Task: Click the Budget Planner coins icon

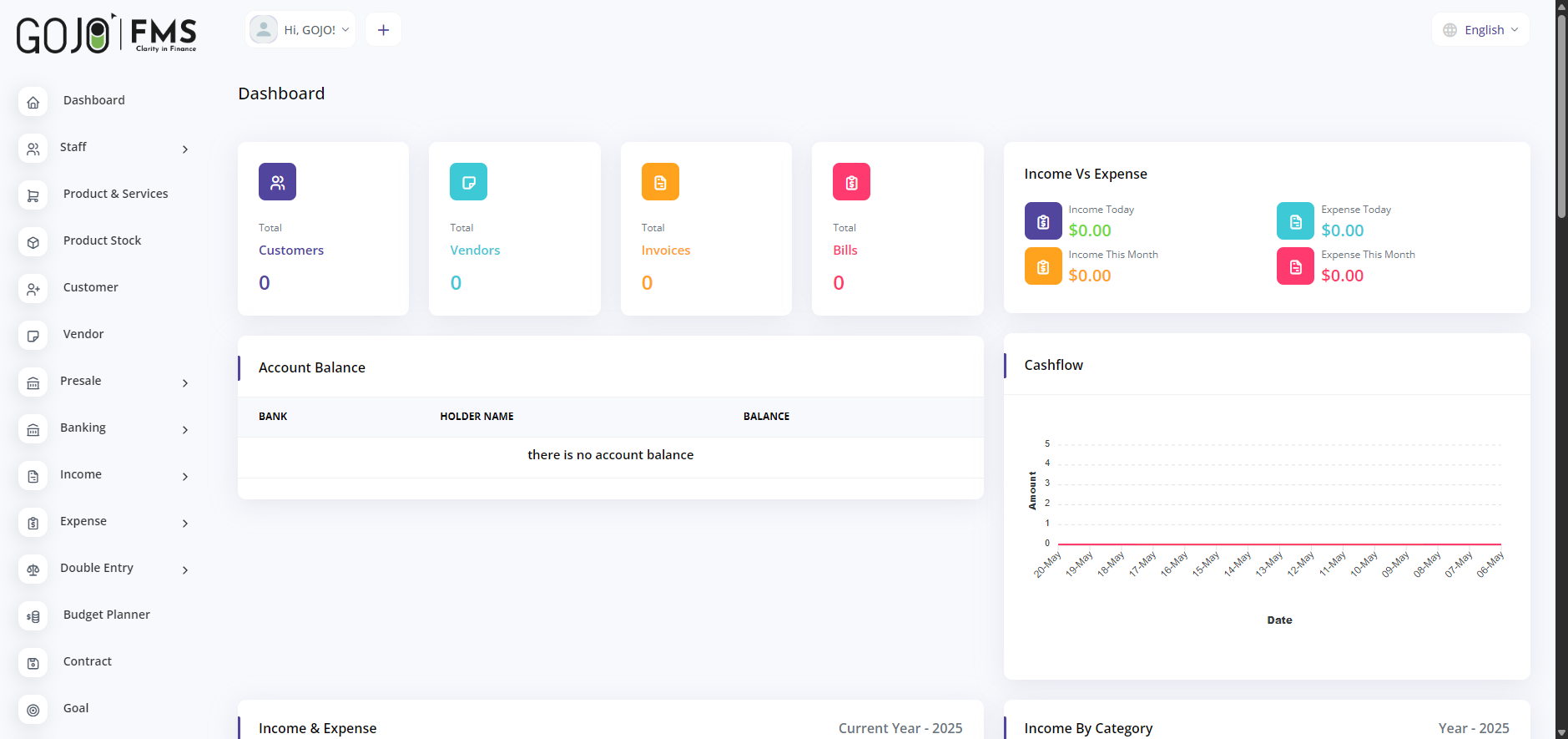Action: (33, 616)
